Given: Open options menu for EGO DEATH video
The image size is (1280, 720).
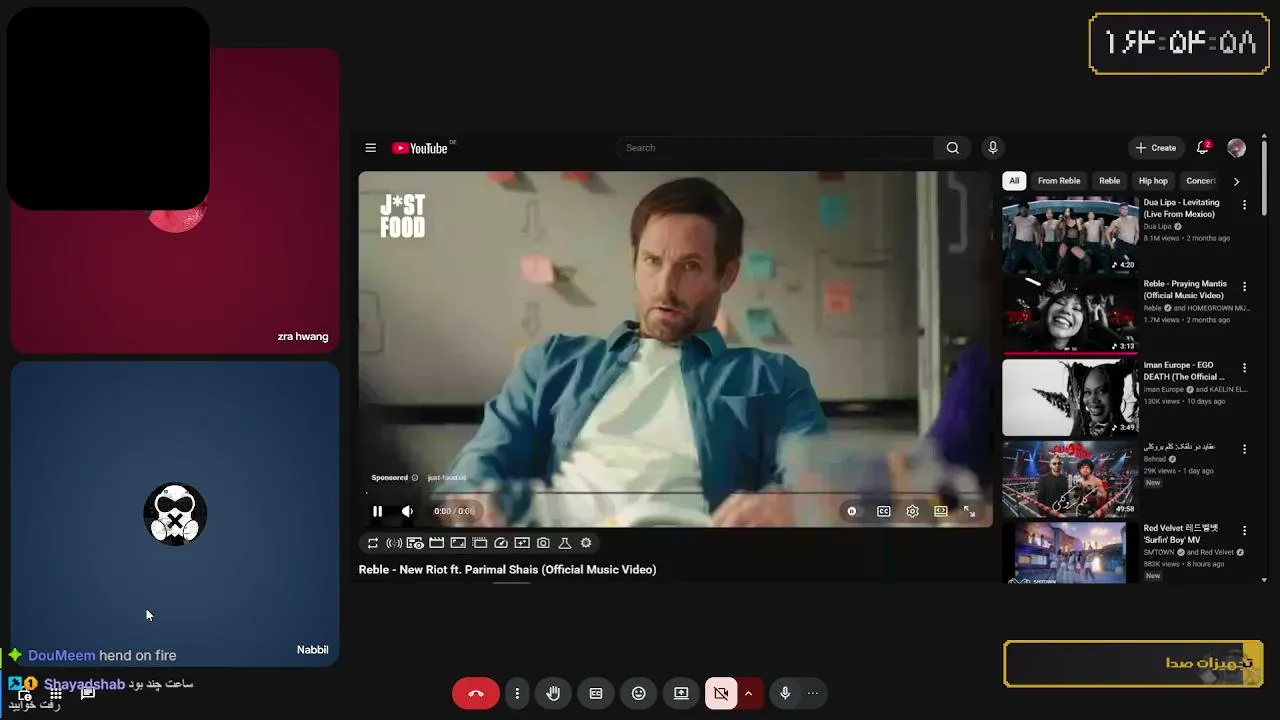Looking at the screenshot, I should point(1244,368).
